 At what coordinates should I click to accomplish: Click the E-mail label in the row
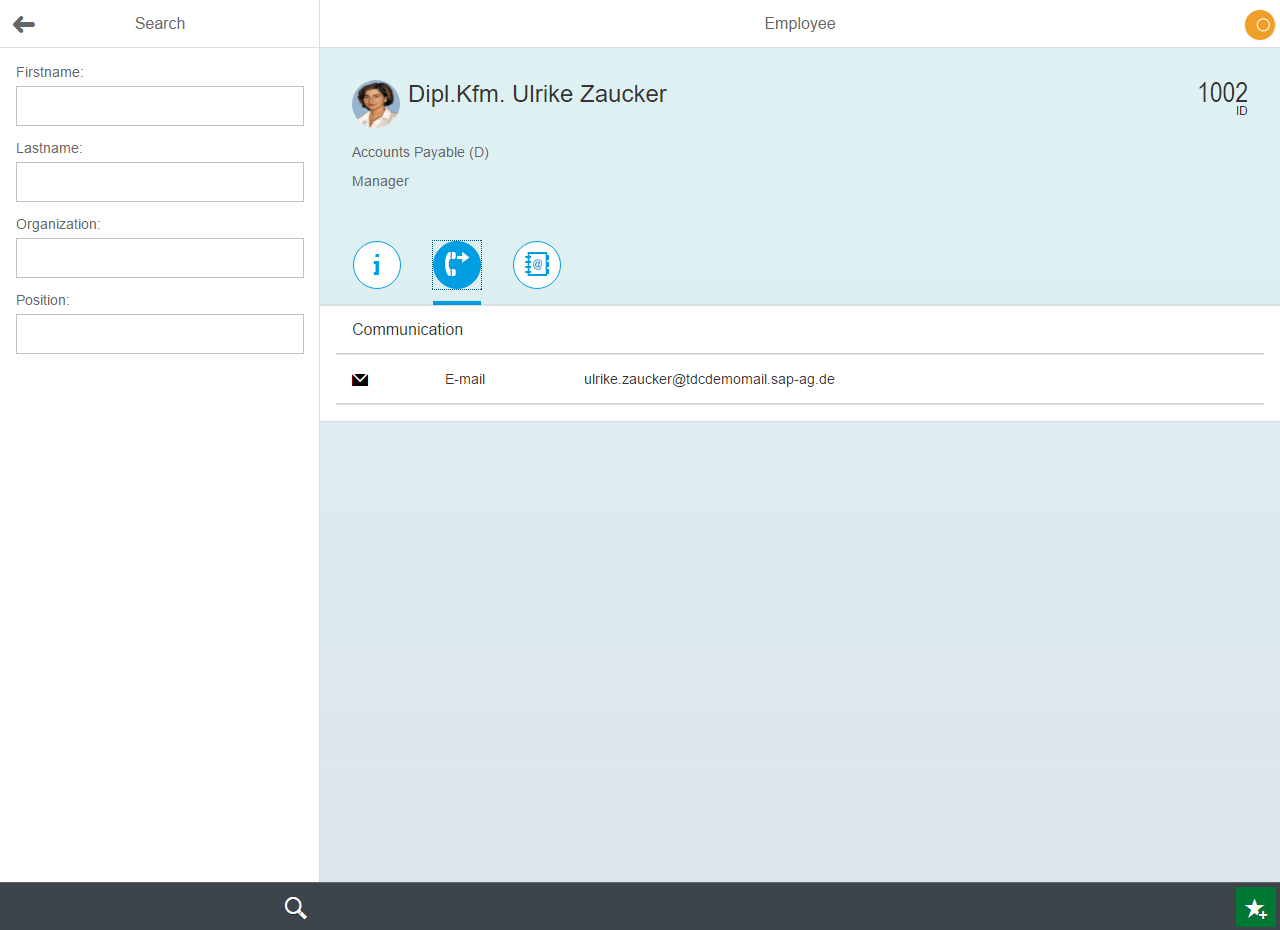click(465, 380)
